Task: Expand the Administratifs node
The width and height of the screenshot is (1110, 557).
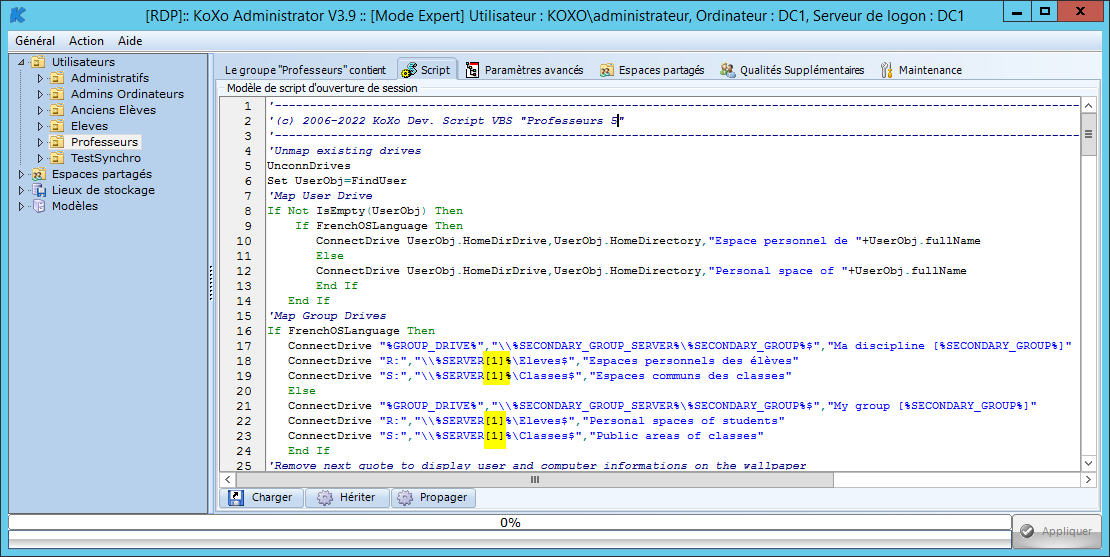Action: 40,78
